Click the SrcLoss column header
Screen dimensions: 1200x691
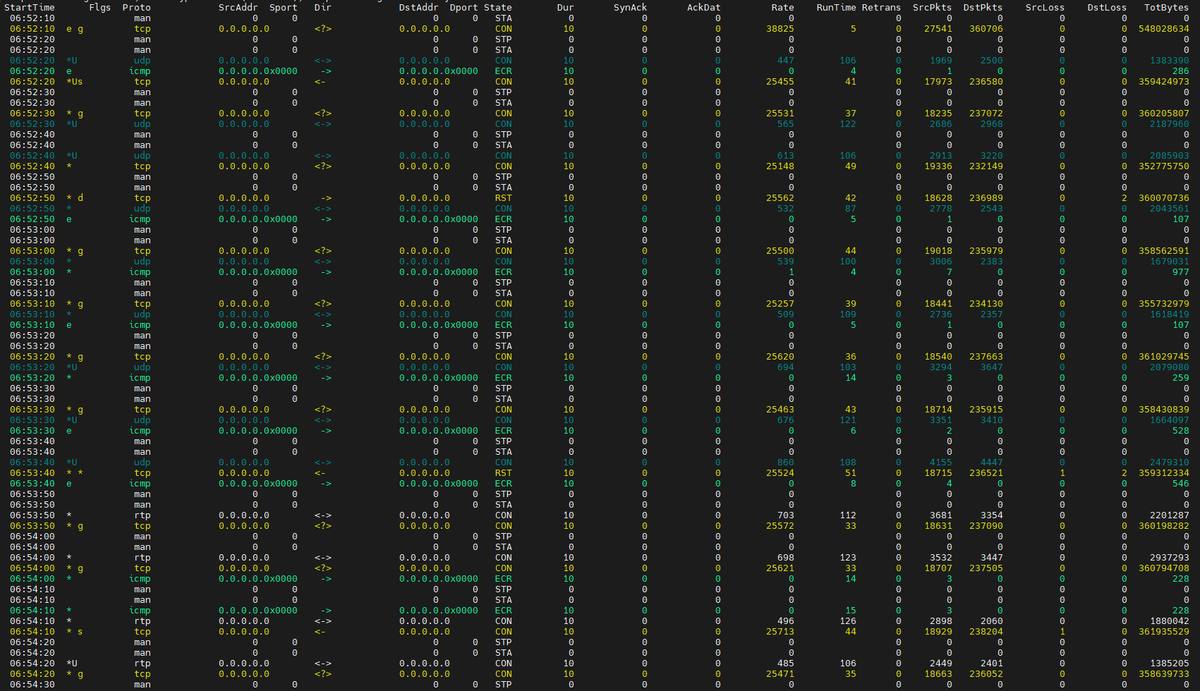point(1044,7)
